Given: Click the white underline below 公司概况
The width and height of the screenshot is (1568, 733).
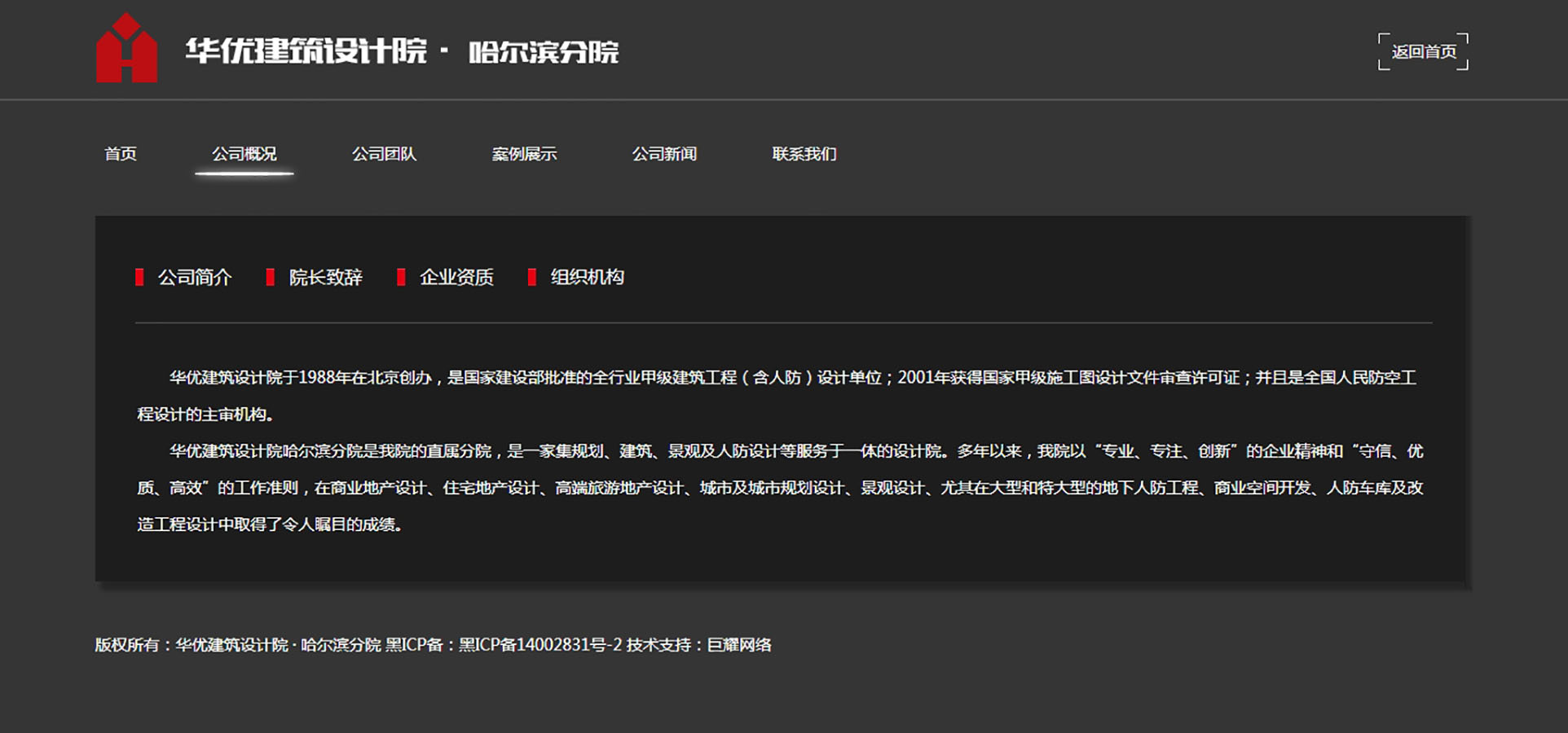Looking at the screenshot, I should [x=244, y=173].
